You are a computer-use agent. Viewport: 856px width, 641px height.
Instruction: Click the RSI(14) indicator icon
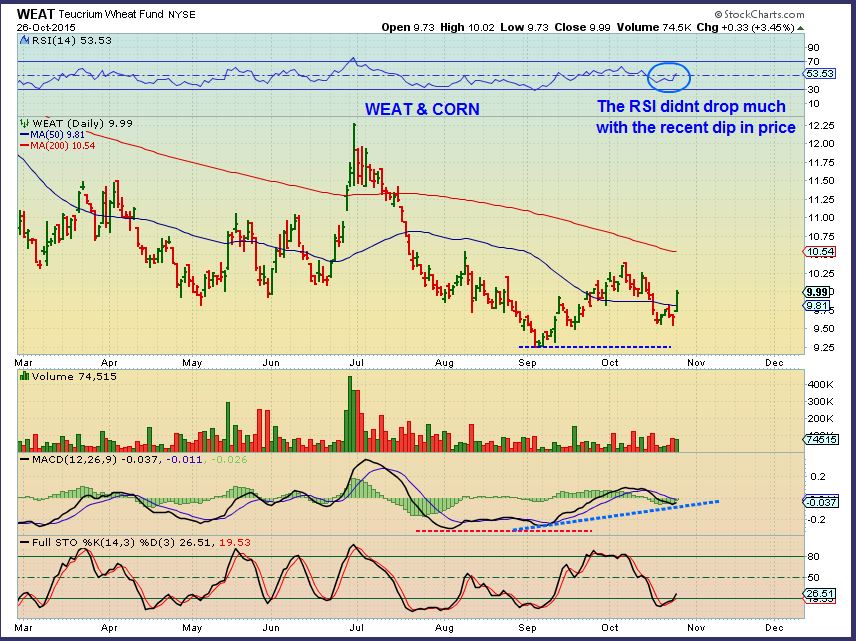24,40
